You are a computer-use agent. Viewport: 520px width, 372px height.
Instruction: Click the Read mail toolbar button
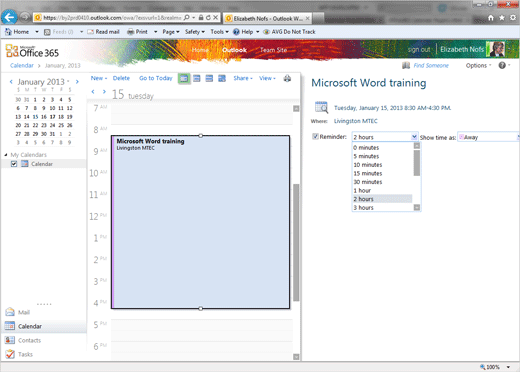[x=103, y=32]
